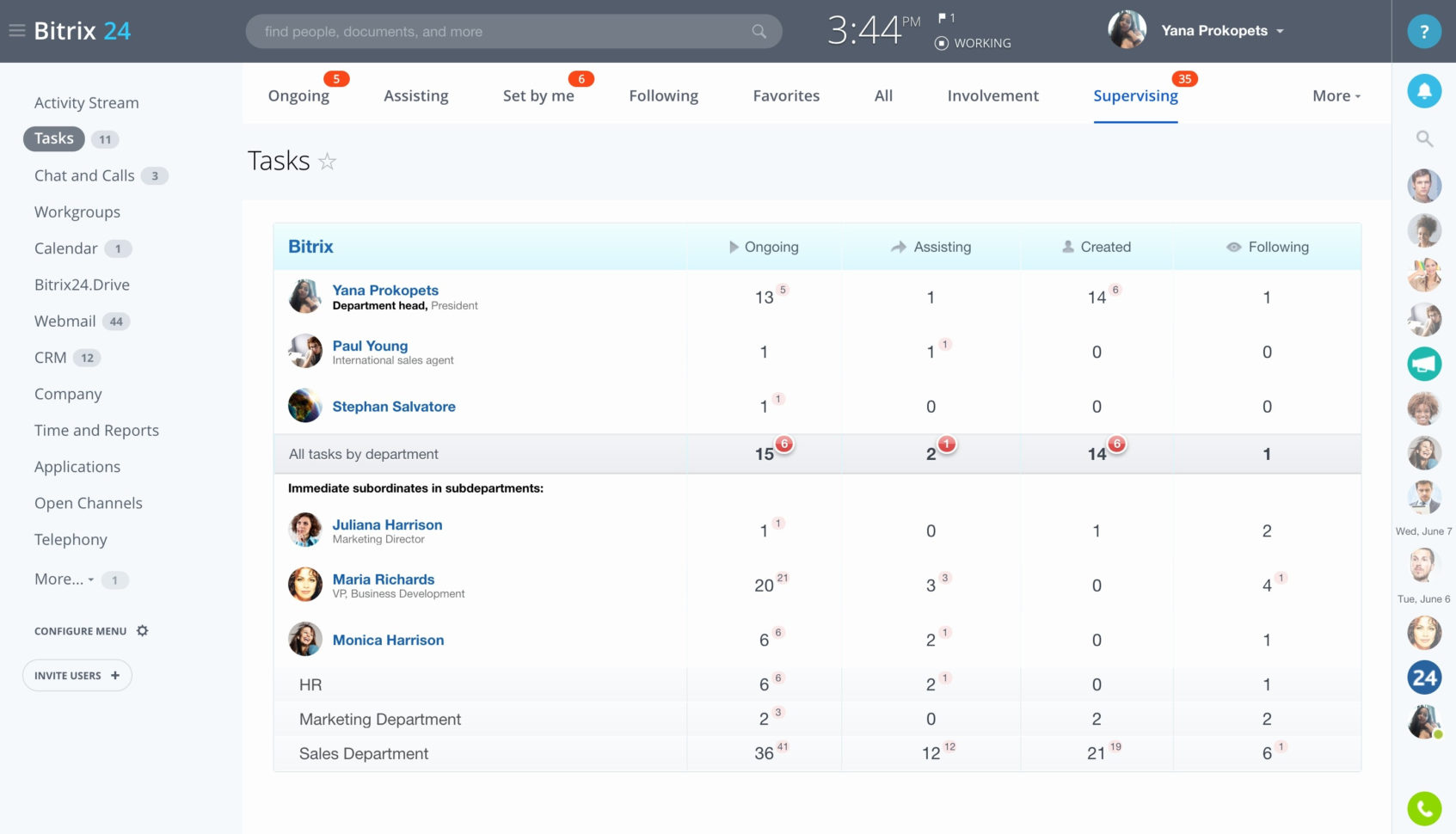Start a call with the green phone icon
Viewport: 1456px width, 834px height.
(1424, 808)
